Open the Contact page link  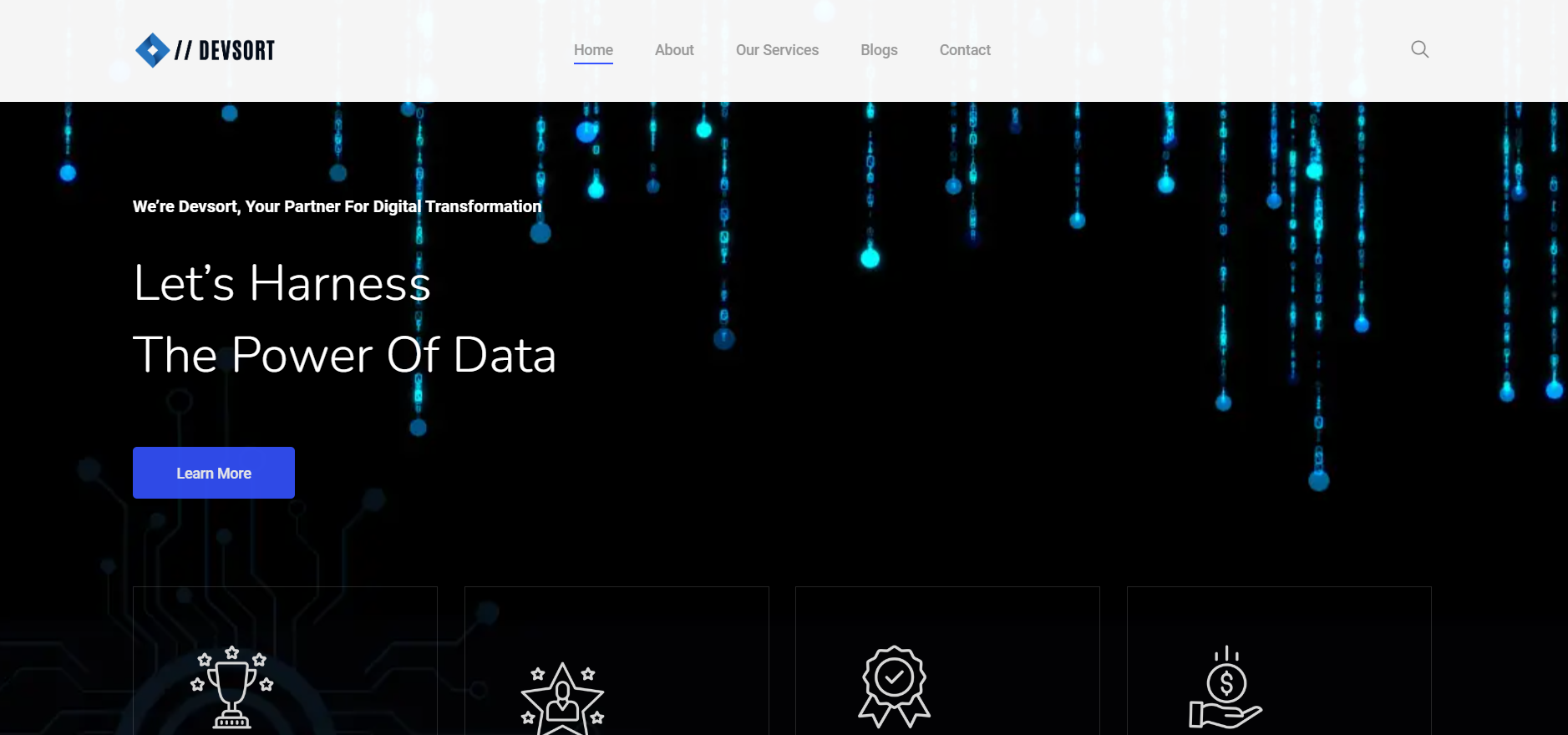click(x=965, y=50)
